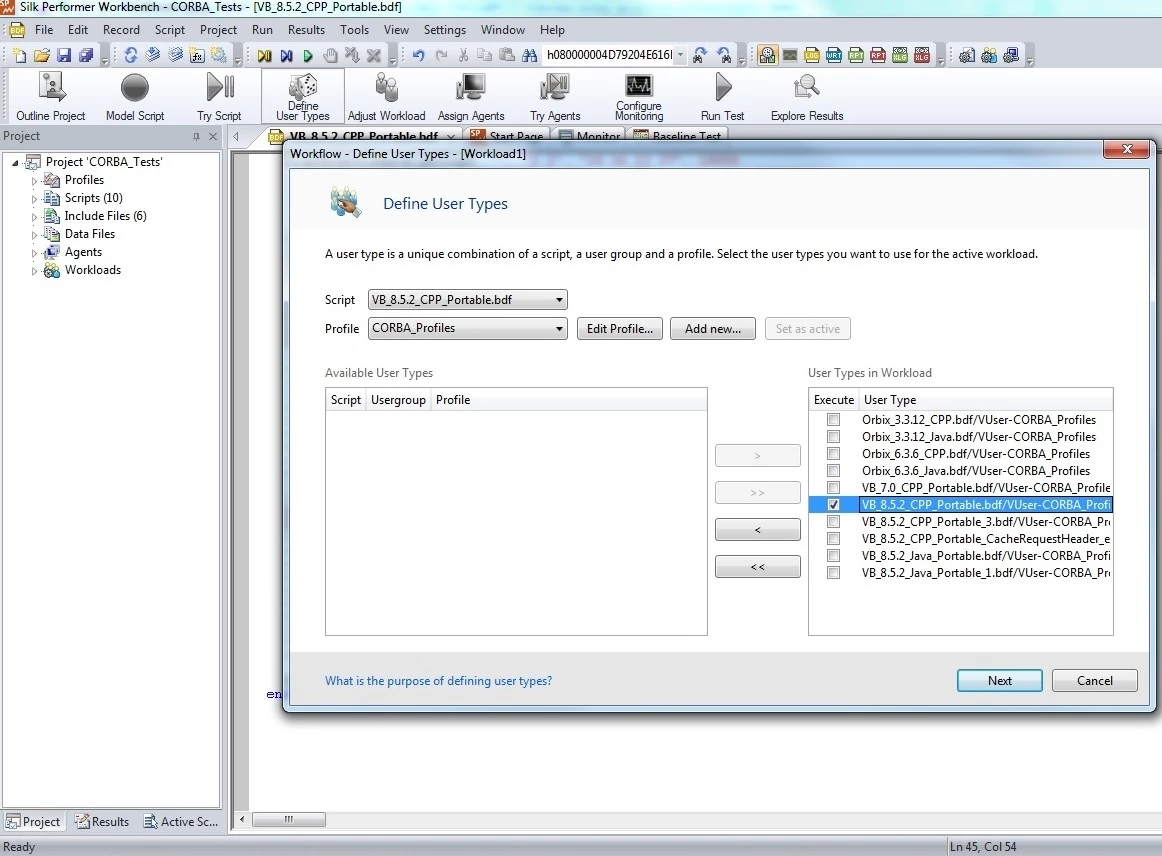The width and height of the screenshot is (1162, 856).
Task: Expand the Scripts (10) tree node
Action: (34, 199)
